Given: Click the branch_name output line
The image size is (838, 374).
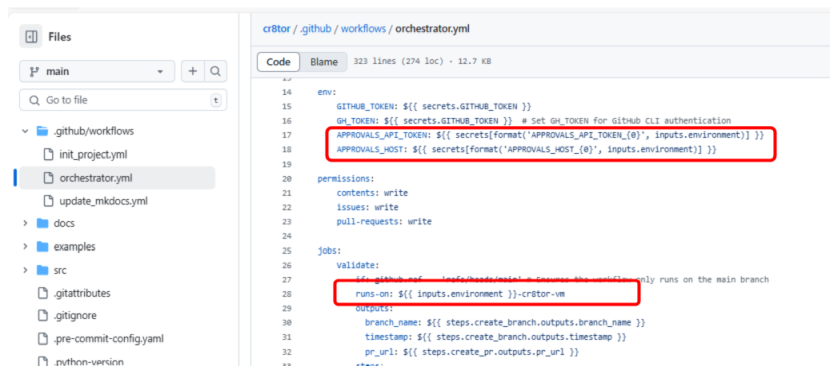Looking at the screenshot, I should pos(505,323).
